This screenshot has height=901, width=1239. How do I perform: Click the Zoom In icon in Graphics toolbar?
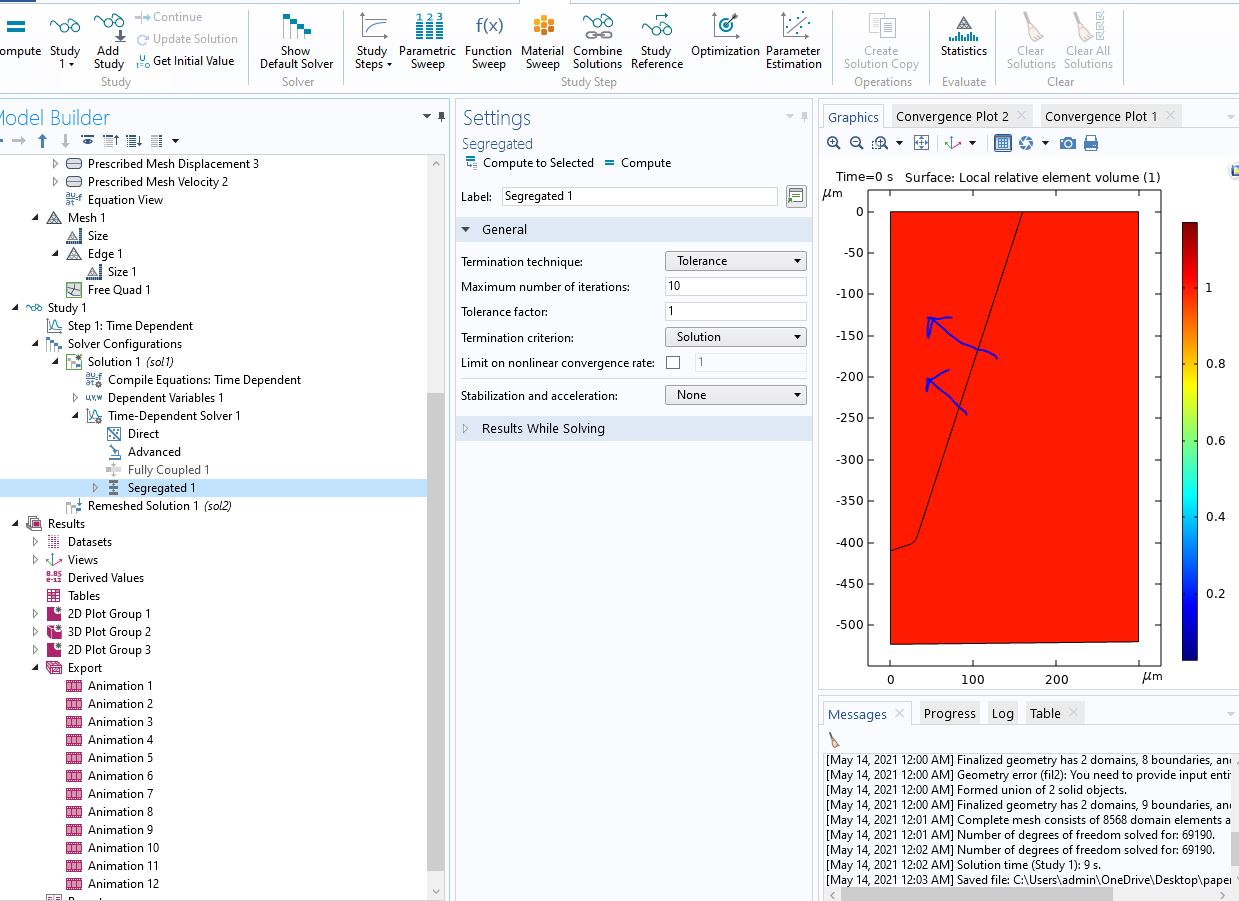(x=834, y=144)
